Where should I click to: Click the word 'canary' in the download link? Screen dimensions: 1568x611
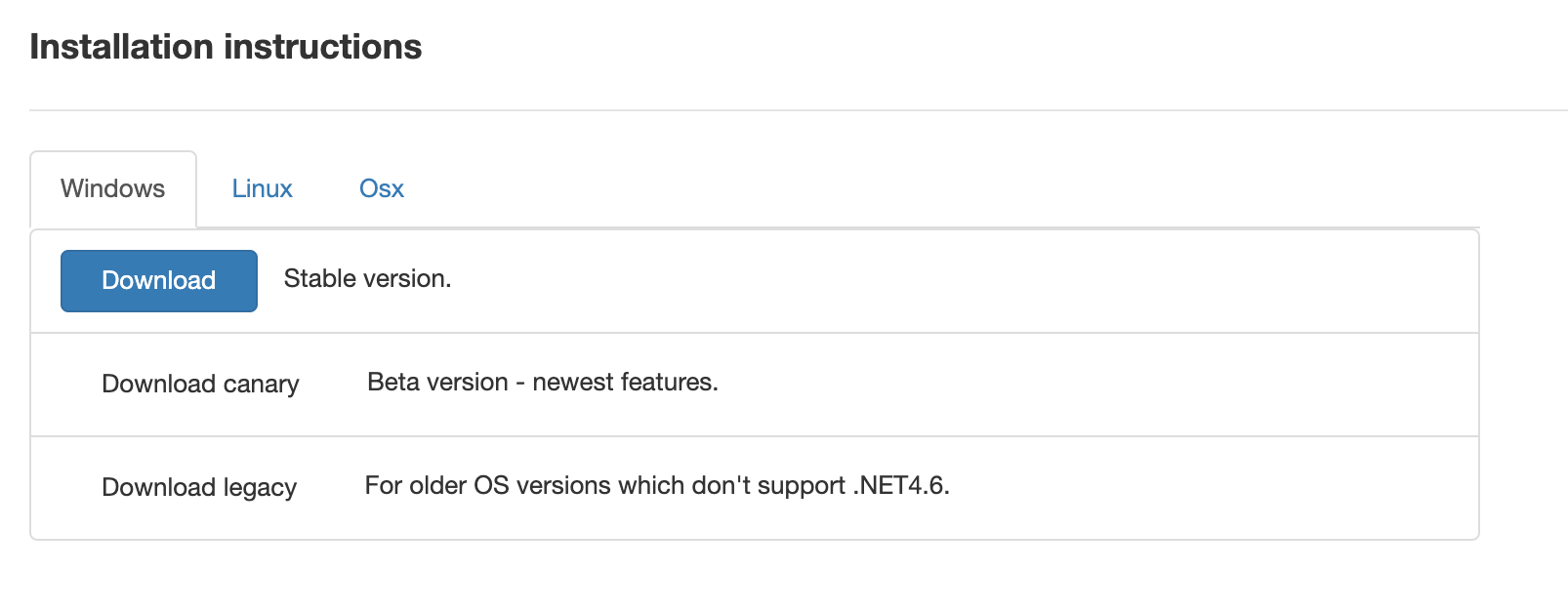[x=262, y=385]
